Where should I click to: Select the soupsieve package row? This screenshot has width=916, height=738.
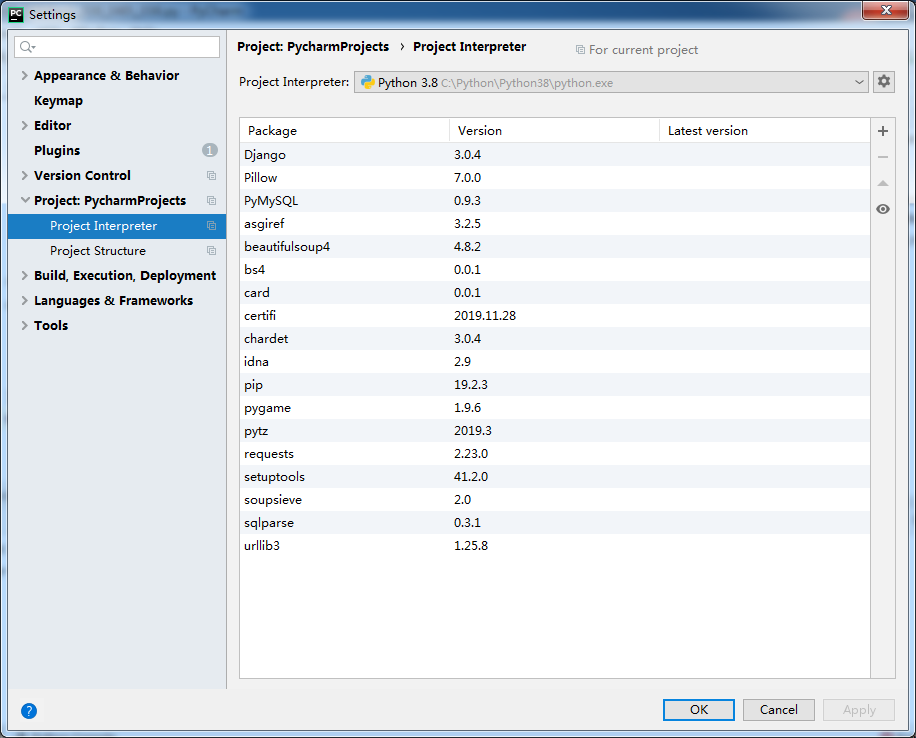(x=554, y=500)
